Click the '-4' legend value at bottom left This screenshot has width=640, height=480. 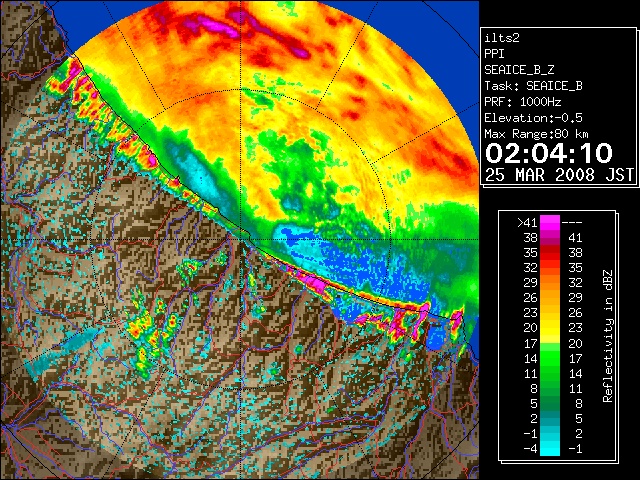coord(530,449)
